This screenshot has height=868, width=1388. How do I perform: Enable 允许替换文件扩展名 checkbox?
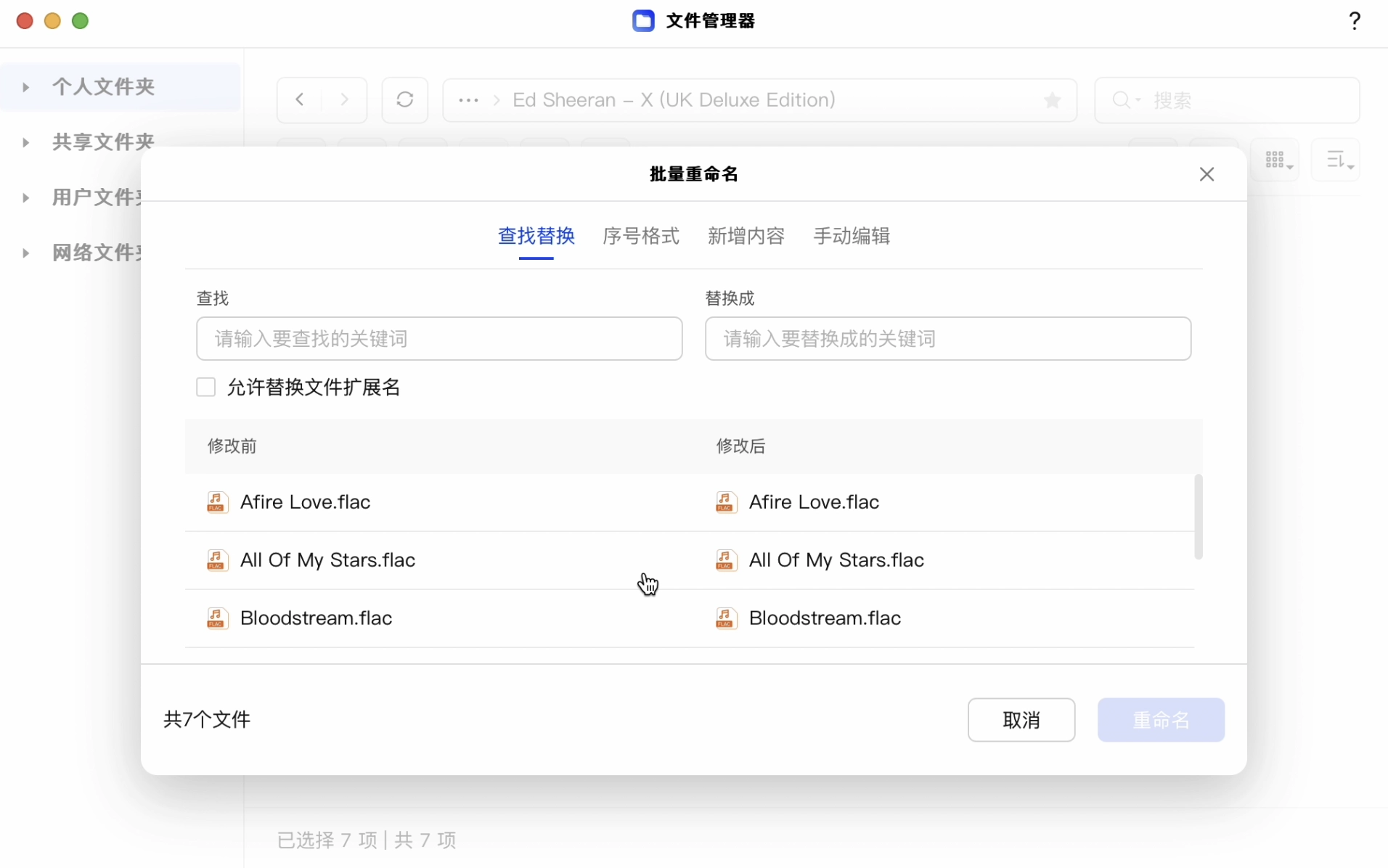pyautogui.click(x=206, y=387)
